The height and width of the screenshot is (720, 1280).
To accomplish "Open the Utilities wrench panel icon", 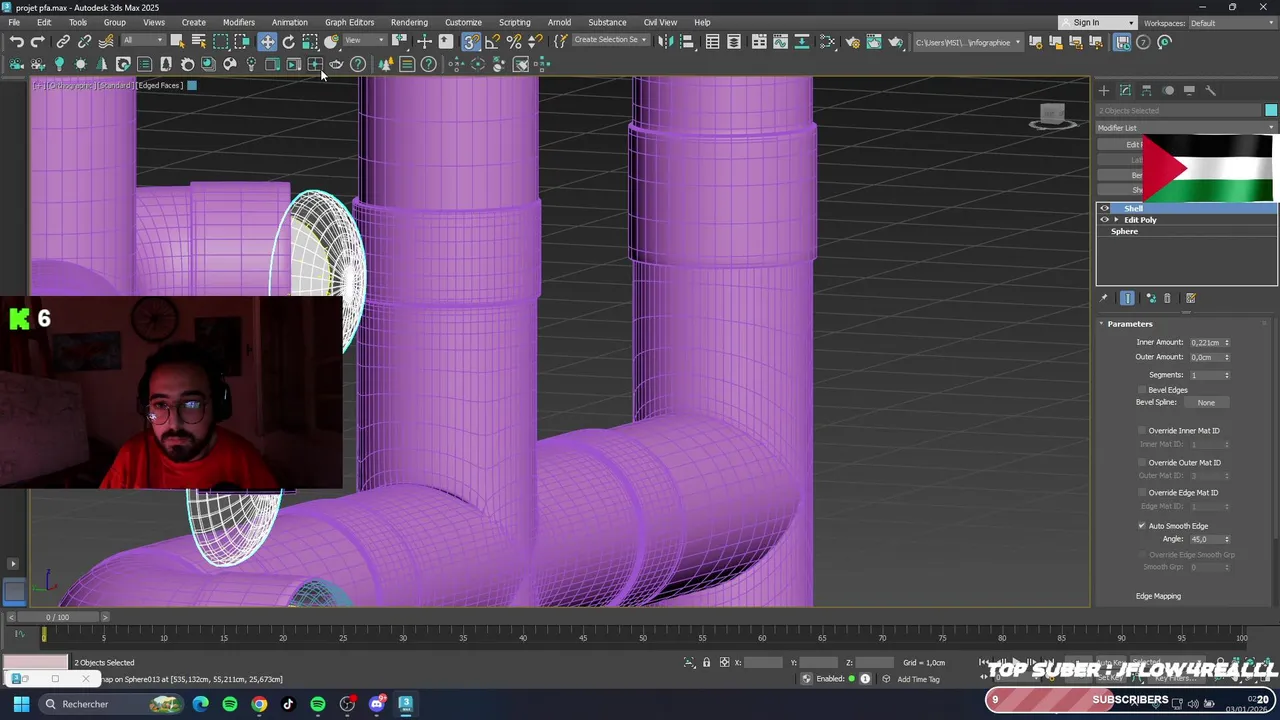I will tap(1210, 91).
